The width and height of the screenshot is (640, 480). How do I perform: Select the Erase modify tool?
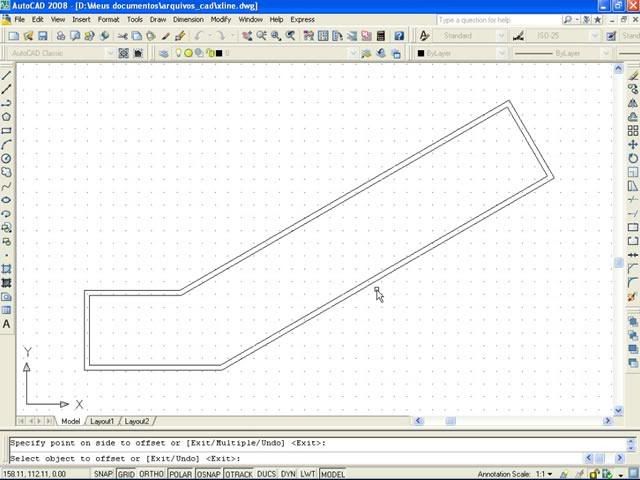coord(633,75)
